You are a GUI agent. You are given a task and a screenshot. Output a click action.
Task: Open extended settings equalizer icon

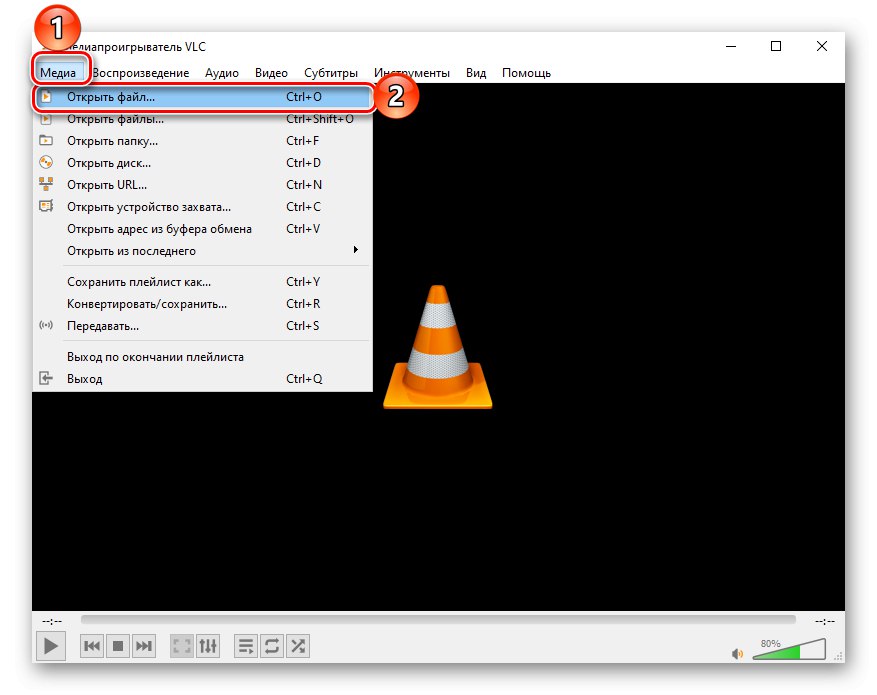click(208, 646)
